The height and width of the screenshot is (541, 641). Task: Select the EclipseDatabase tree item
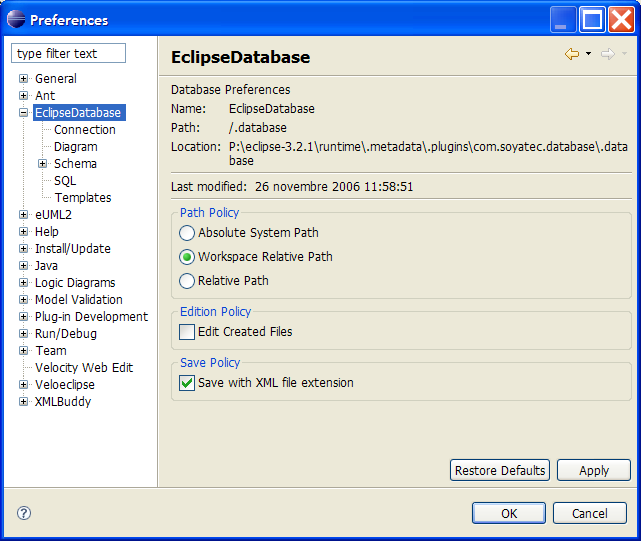(x=78, y=112)
